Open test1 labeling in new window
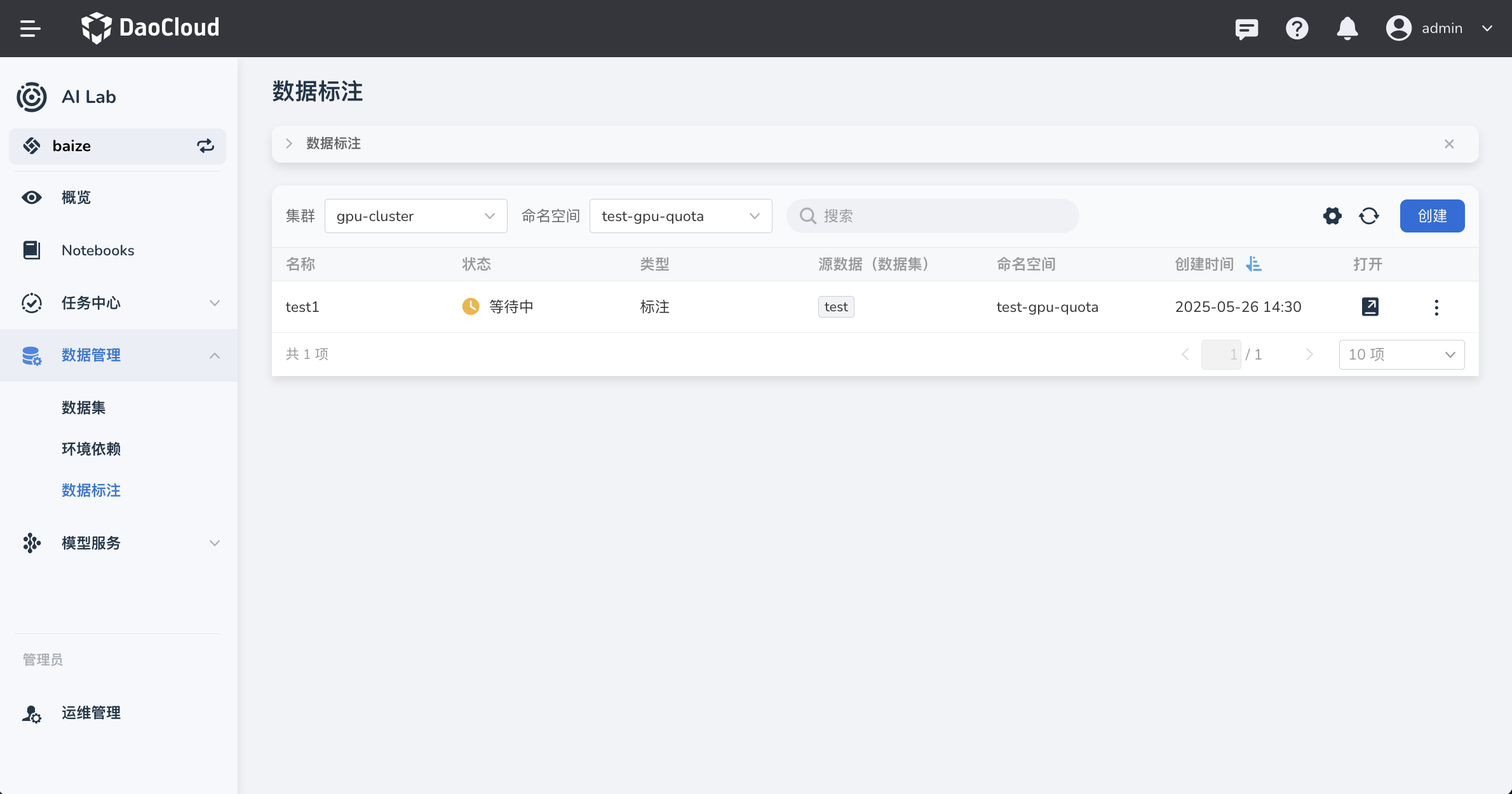The width and height of the screenshot is (1512, 794). (1370, 307)
